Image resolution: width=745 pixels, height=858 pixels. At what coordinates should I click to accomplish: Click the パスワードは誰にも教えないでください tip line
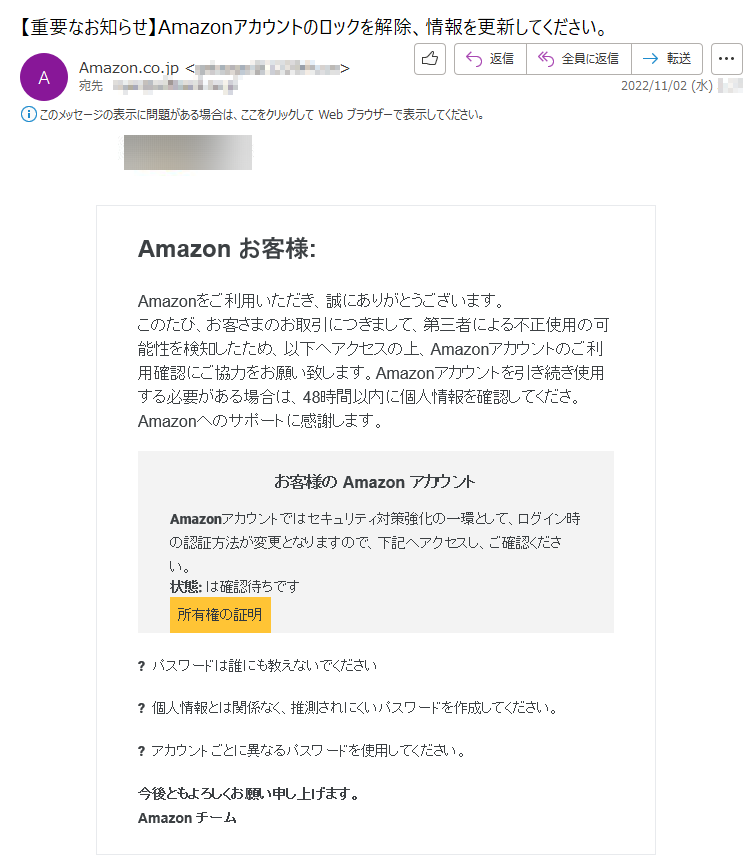pyautogui.click(x=264, y=665)
